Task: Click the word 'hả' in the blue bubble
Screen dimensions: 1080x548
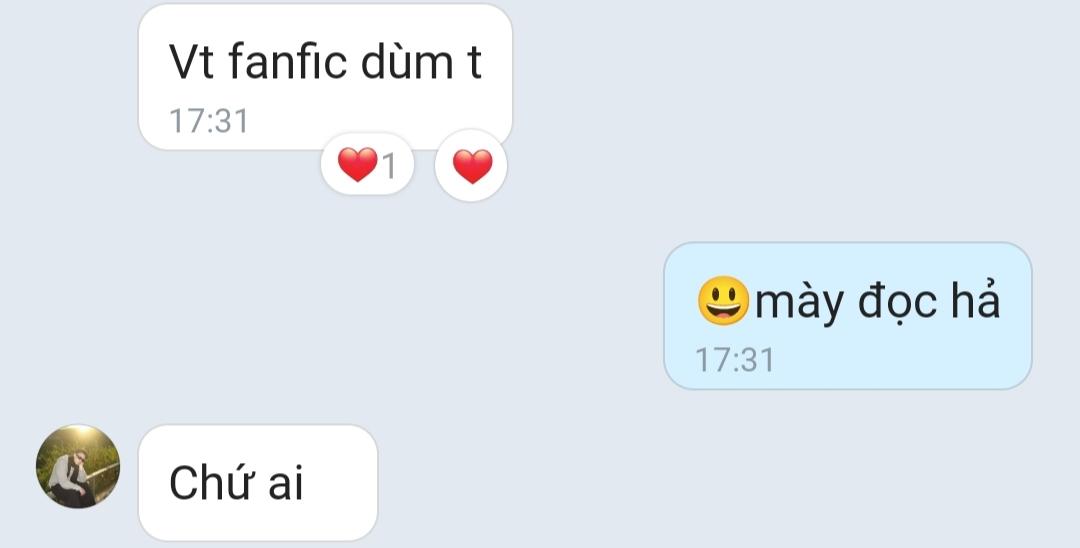Action: point(975,300)
